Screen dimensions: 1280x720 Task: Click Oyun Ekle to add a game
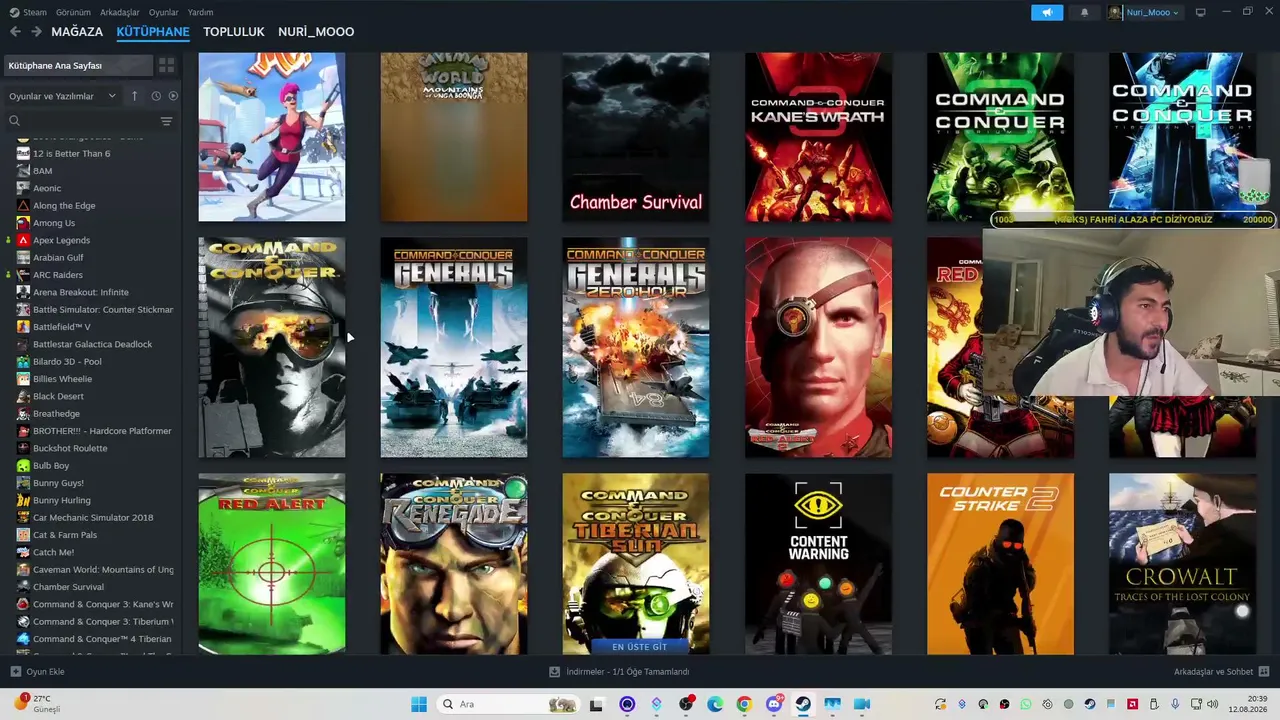[38, 672]
